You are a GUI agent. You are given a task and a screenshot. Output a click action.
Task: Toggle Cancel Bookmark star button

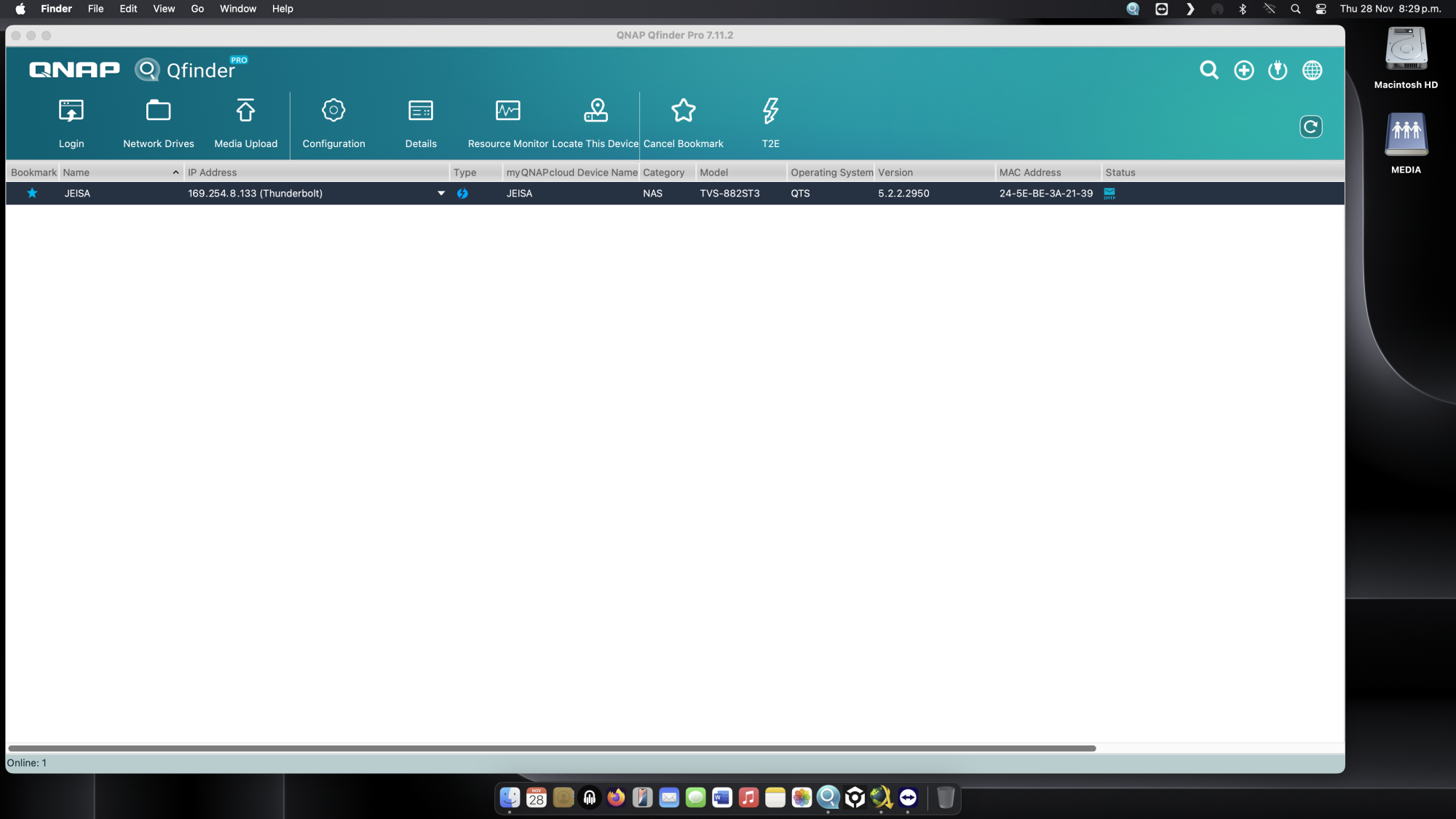683,111
